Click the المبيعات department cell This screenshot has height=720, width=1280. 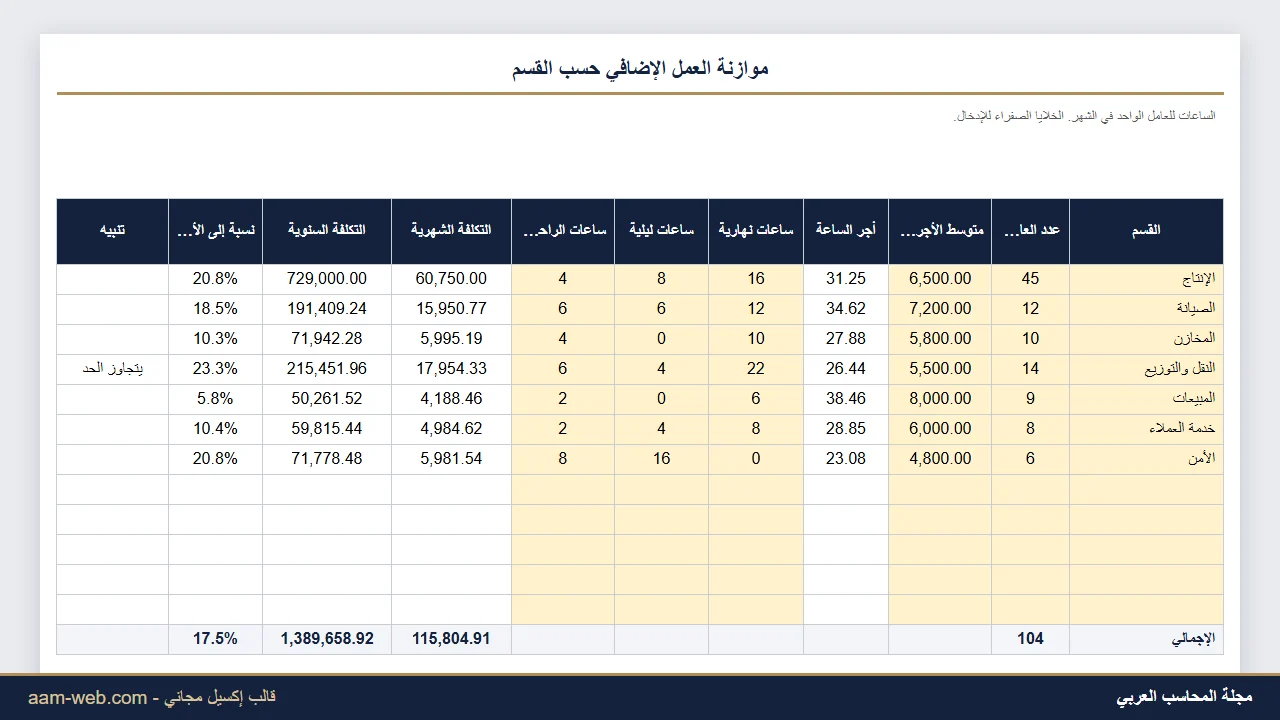tap(1146, 399)
